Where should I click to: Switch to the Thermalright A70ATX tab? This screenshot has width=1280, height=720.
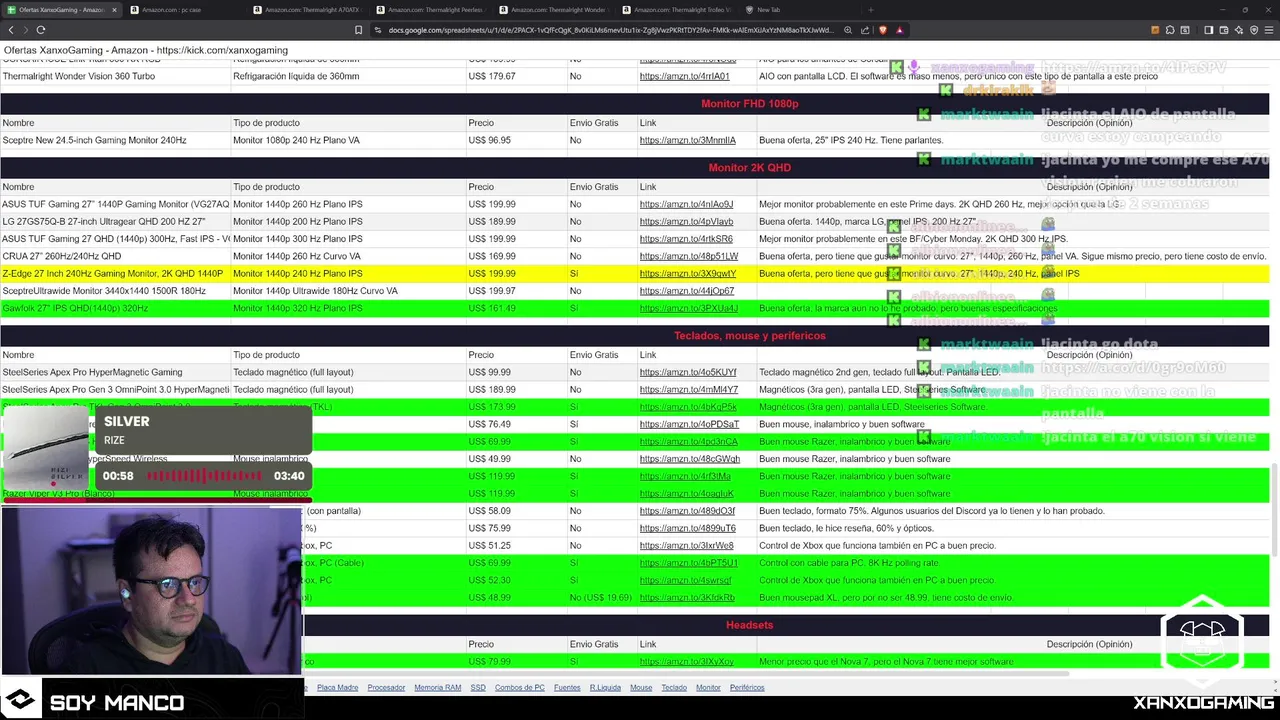pos(308,10)
